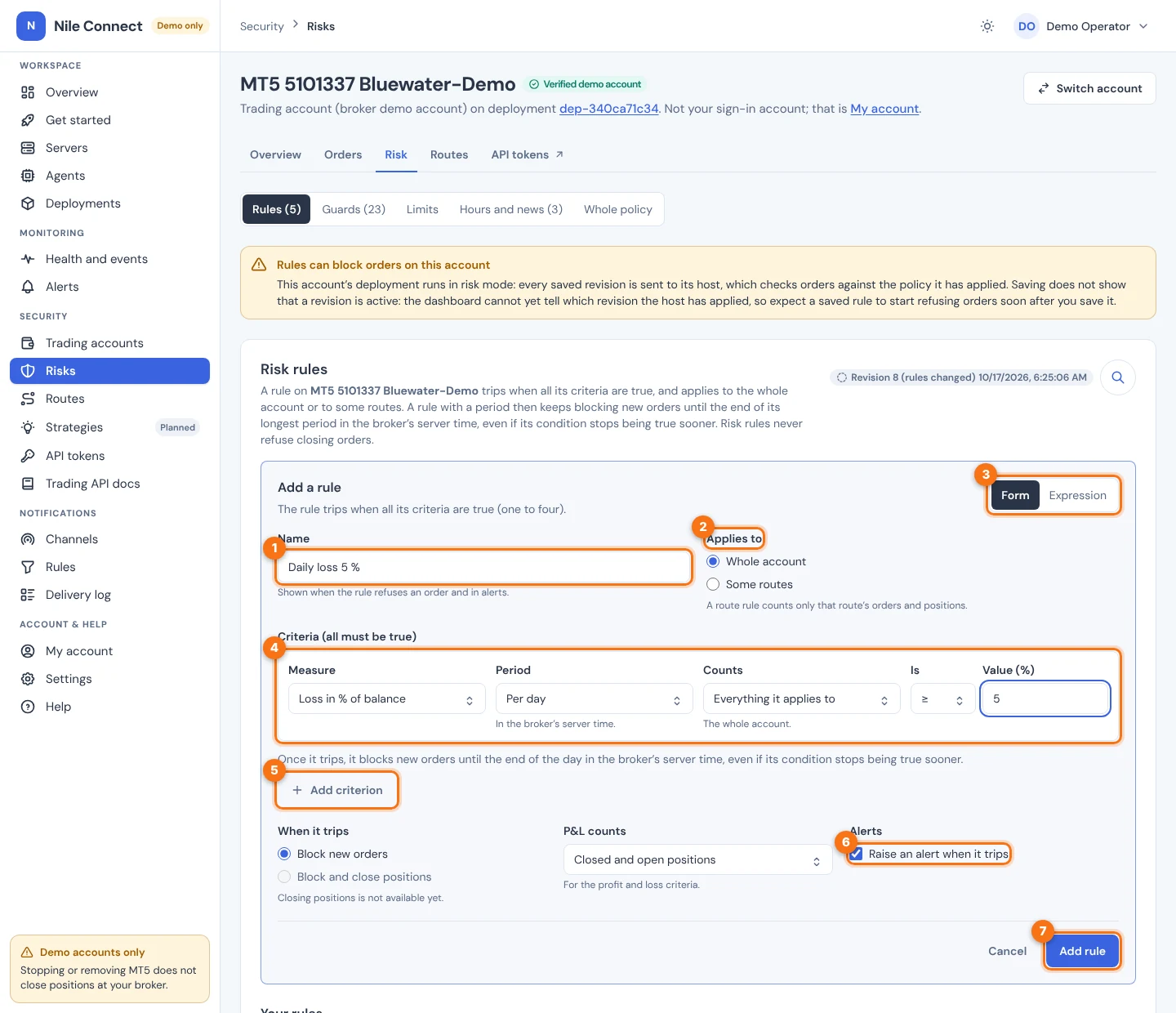Click the Value (%) input field
The image size is (1176, 1013).
pos(1045,698)
